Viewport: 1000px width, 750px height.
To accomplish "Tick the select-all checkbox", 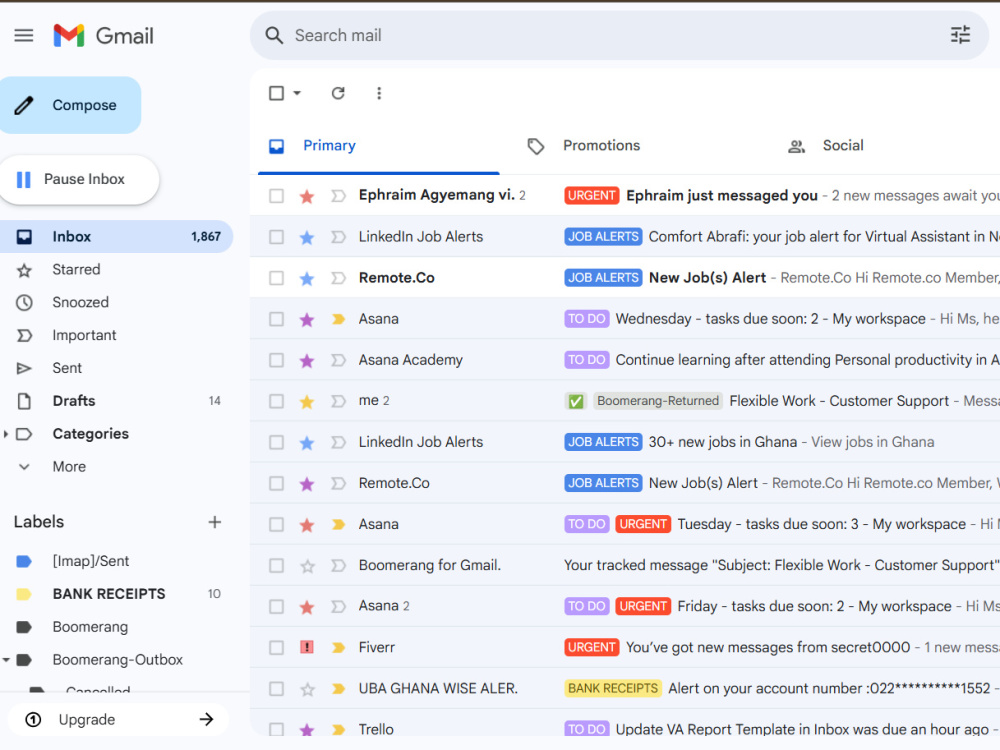I will pos(276,93).
